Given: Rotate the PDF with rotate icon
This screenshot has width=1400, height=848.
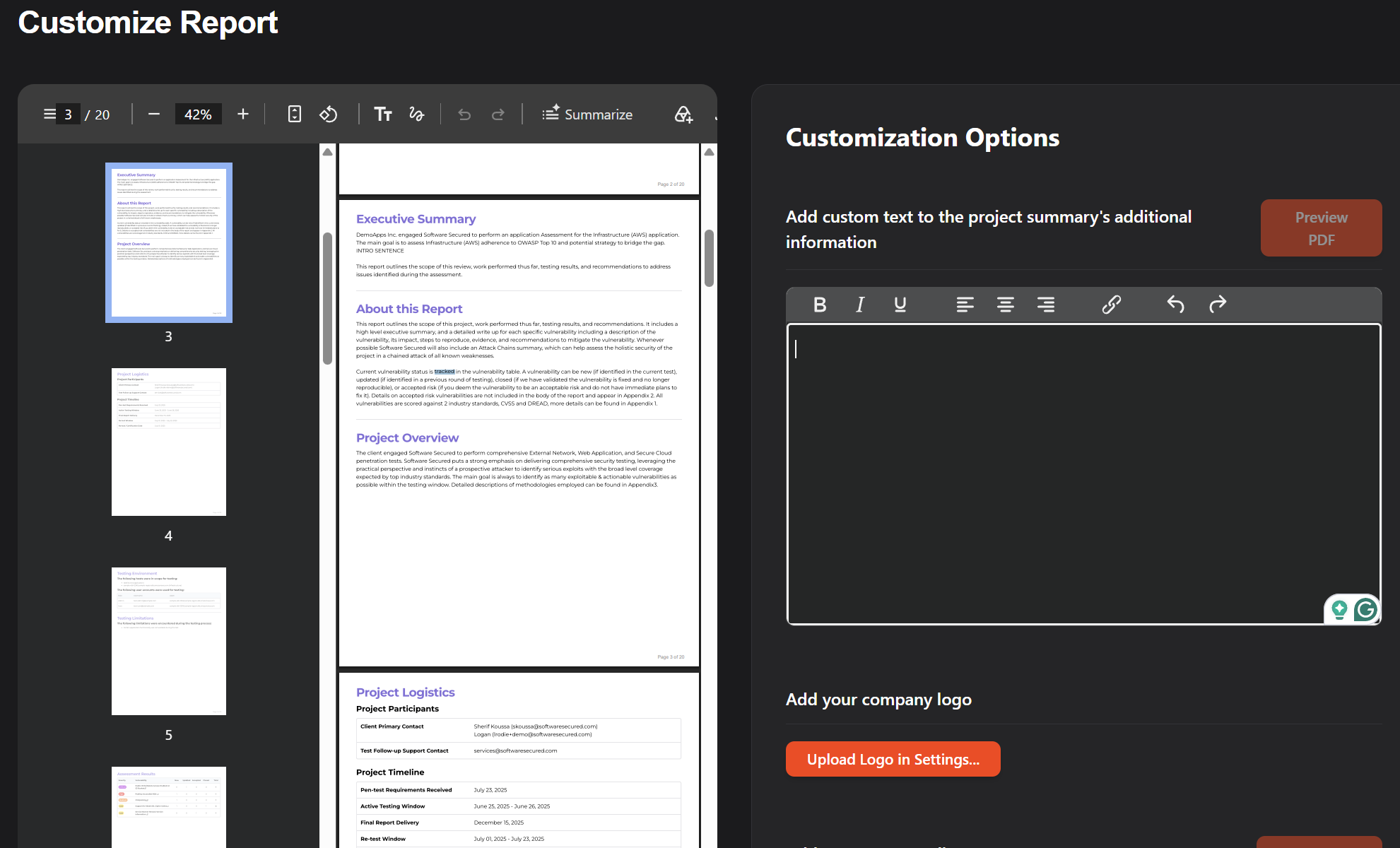Looking at the screenshot, I should pyautogui.click(x=329, y=114).
